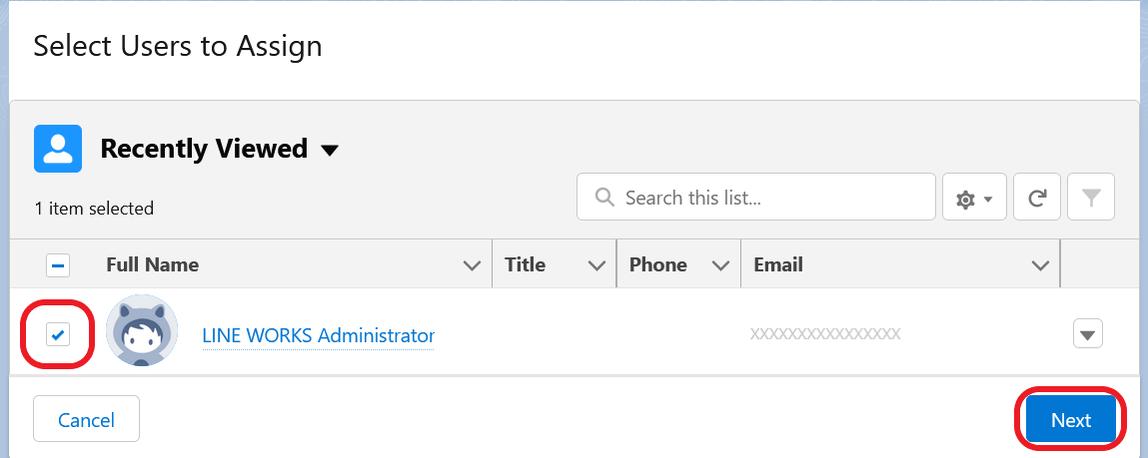Image resolution: width=1148 pixels, height=458 pixels.
Task: Click the search magnifier icon
Action: click(x=605, y=197)
